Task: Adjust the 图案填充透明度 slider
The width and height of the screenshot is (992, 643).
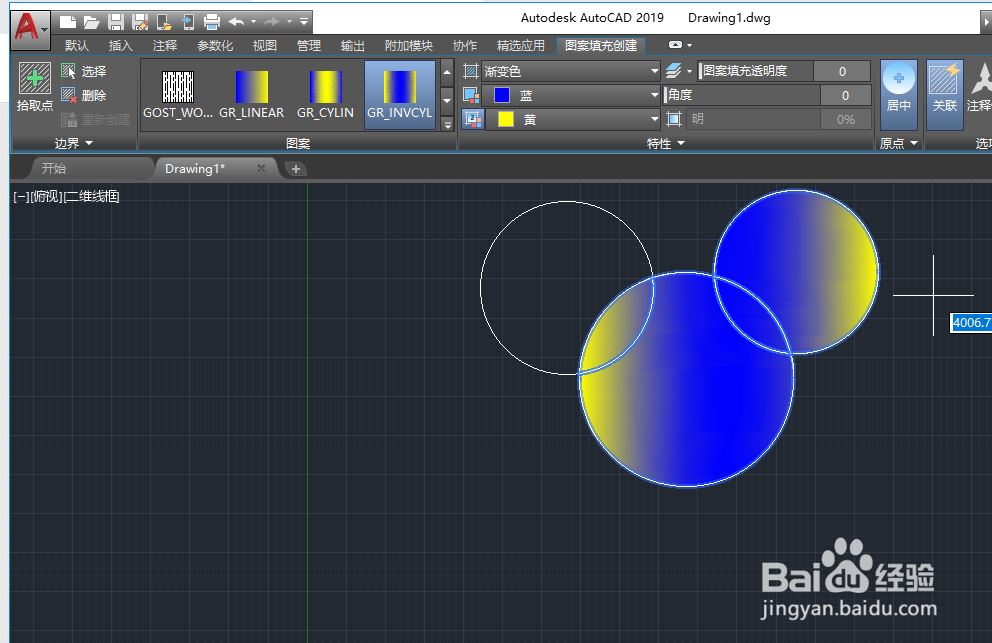Action: point(755,71)
